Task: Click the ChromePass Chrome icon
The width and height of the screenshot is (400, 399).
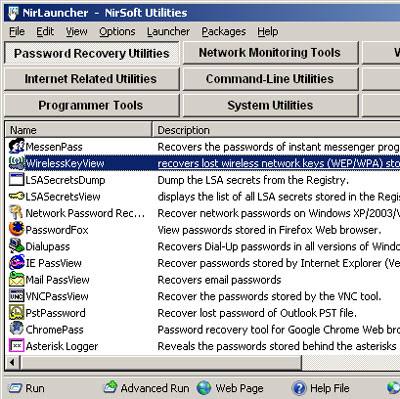Action: (x=17, y=329)
